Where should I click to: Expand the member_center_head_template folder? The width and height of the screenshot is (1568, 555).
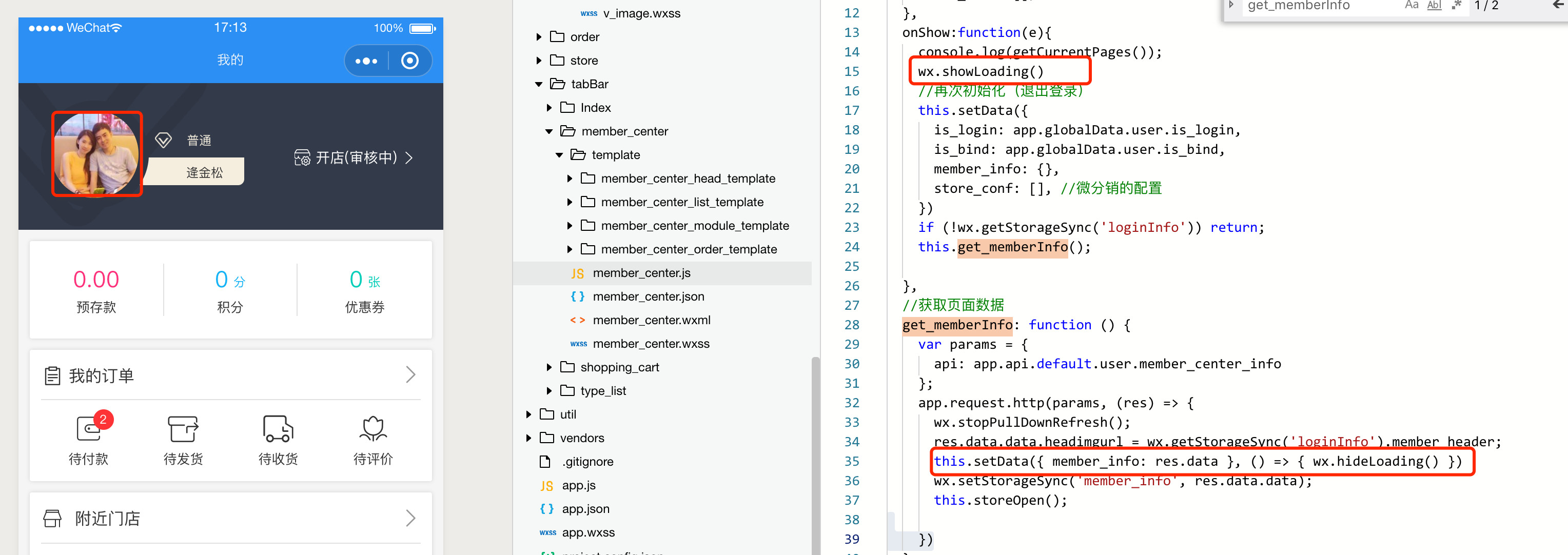tap(570, 179)
